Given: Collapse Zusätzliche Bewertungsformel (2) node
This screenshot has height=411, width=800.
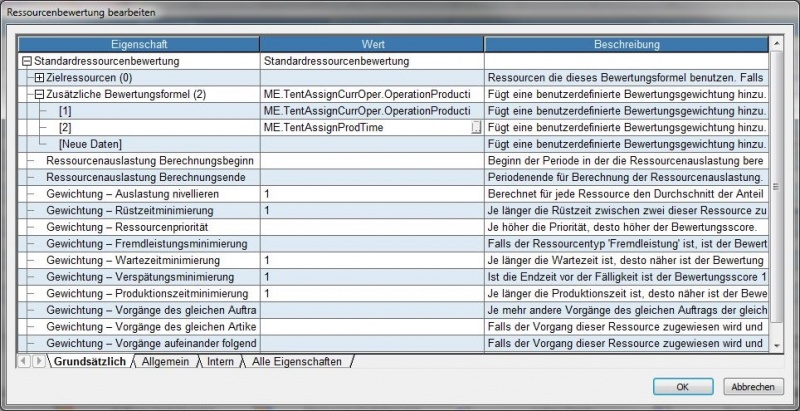Looking at the screenshot, I should tap(39, 94).
